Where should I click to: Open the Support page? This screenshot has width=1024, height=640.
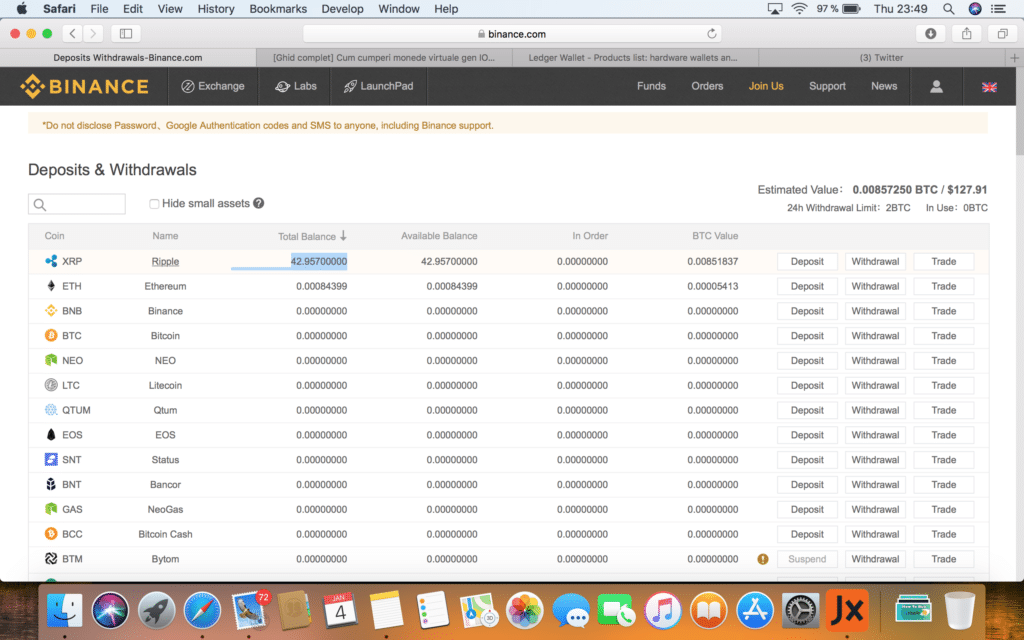click(827, 86)
